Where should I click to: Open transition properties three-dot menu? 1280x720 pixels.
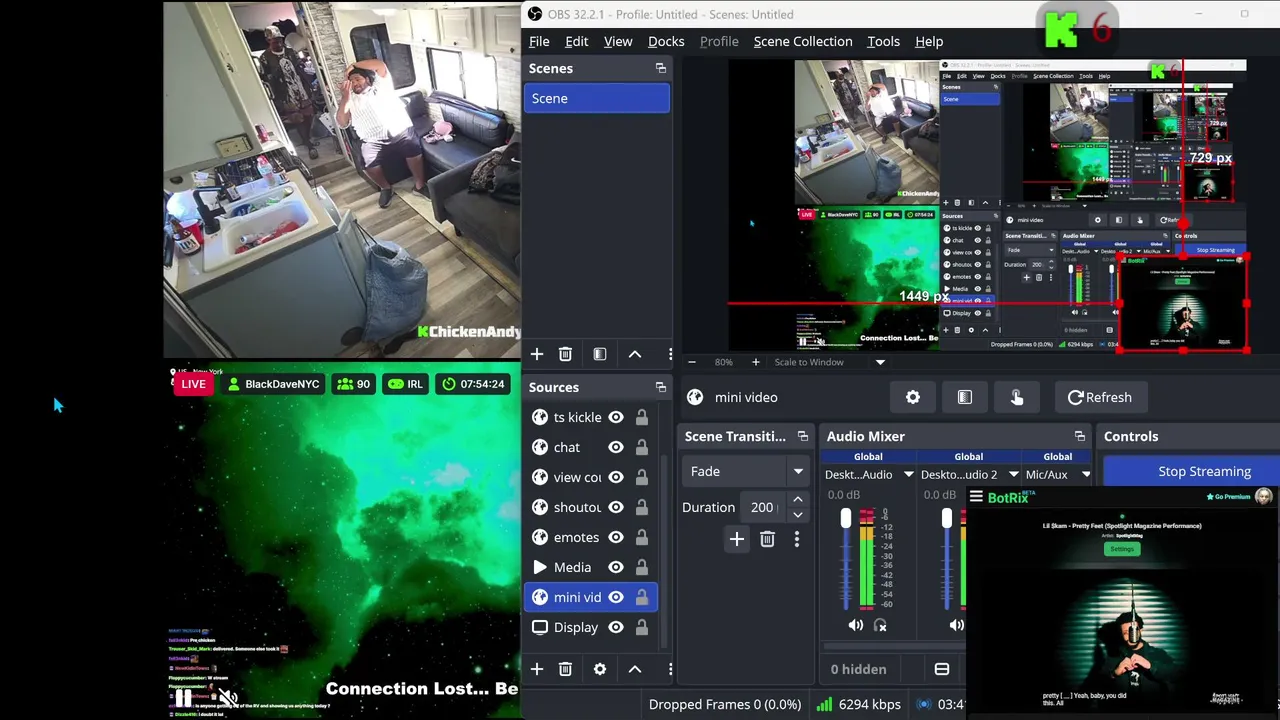(x=797, y=539)
